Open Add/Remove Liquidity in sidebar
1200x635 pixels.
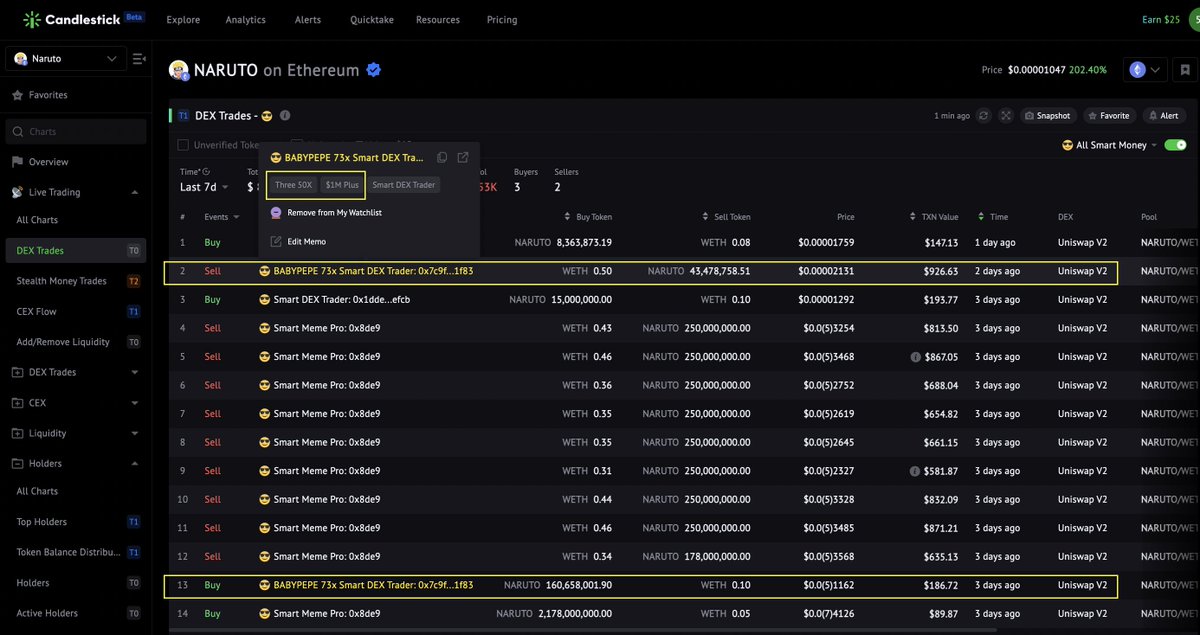(x=63, y=342)
